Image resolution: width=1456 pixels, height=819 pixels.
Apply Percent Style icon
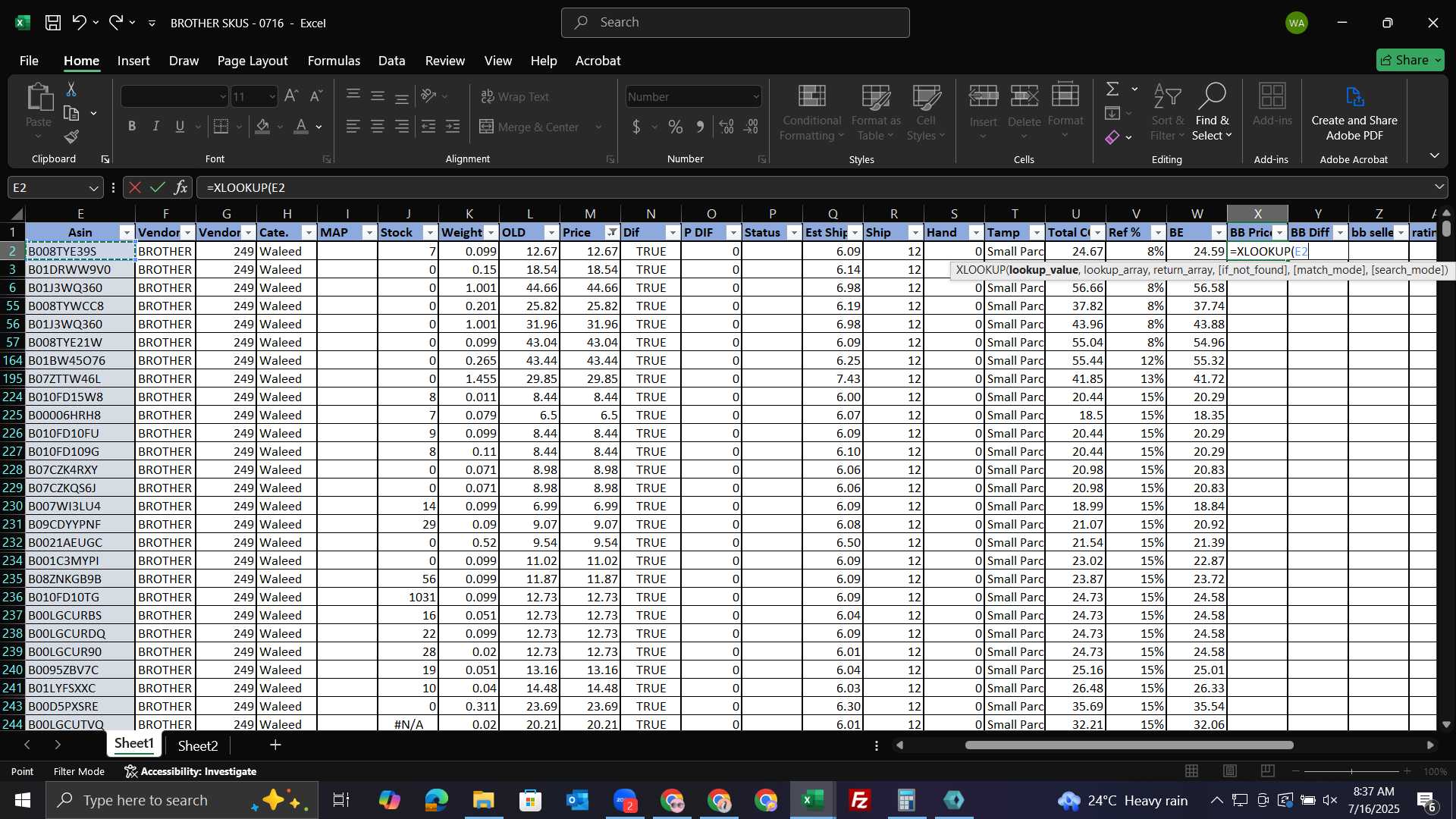click(676, 127)
